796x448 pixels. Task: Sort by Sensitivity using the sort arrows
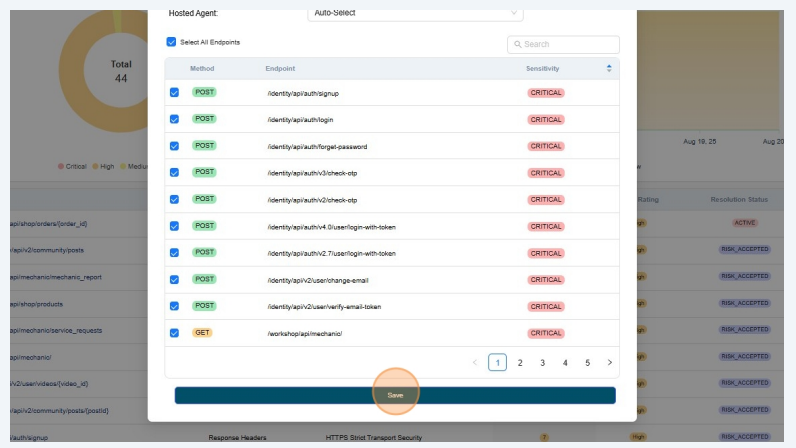(x=609, y=68)
